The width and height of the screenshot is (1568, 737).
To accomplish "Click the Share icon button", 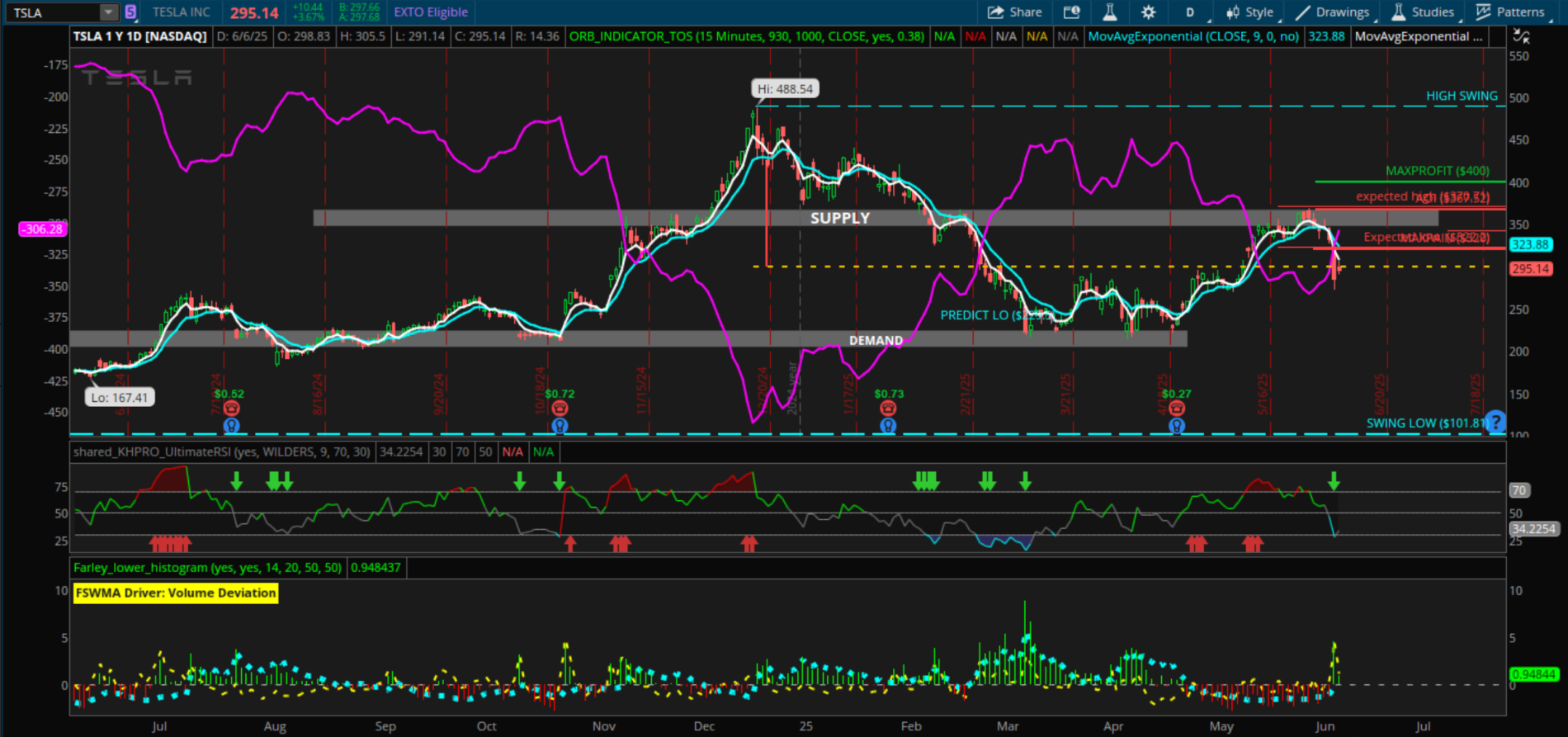I will (x=995, y=12).
